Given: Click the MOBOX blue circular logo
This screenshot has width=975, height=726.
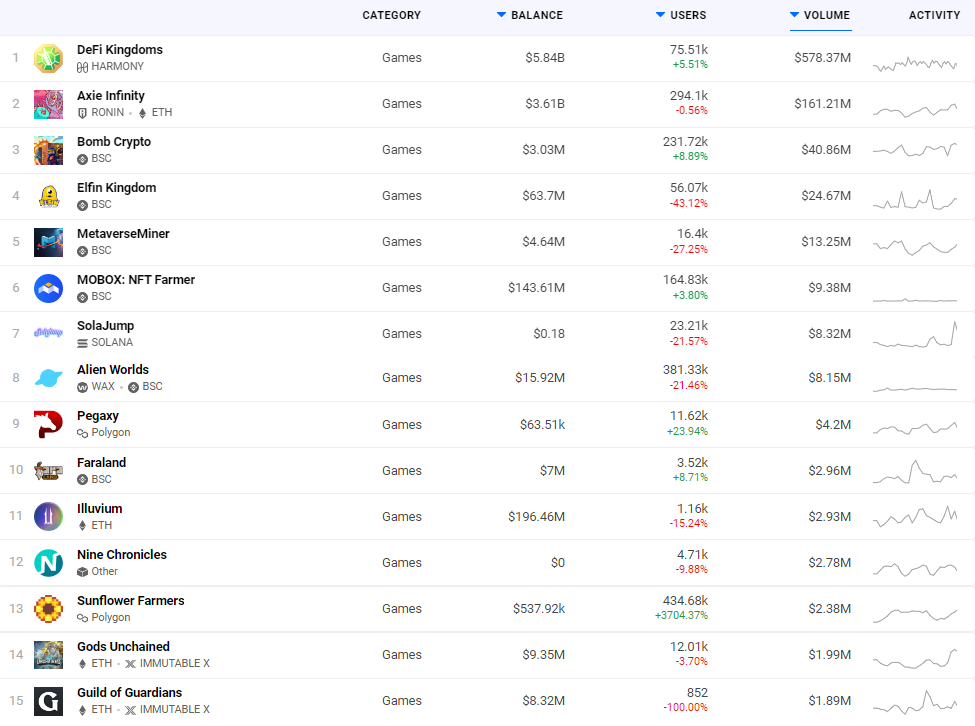Looking at the screenshot, I should [x=49, y=288].
